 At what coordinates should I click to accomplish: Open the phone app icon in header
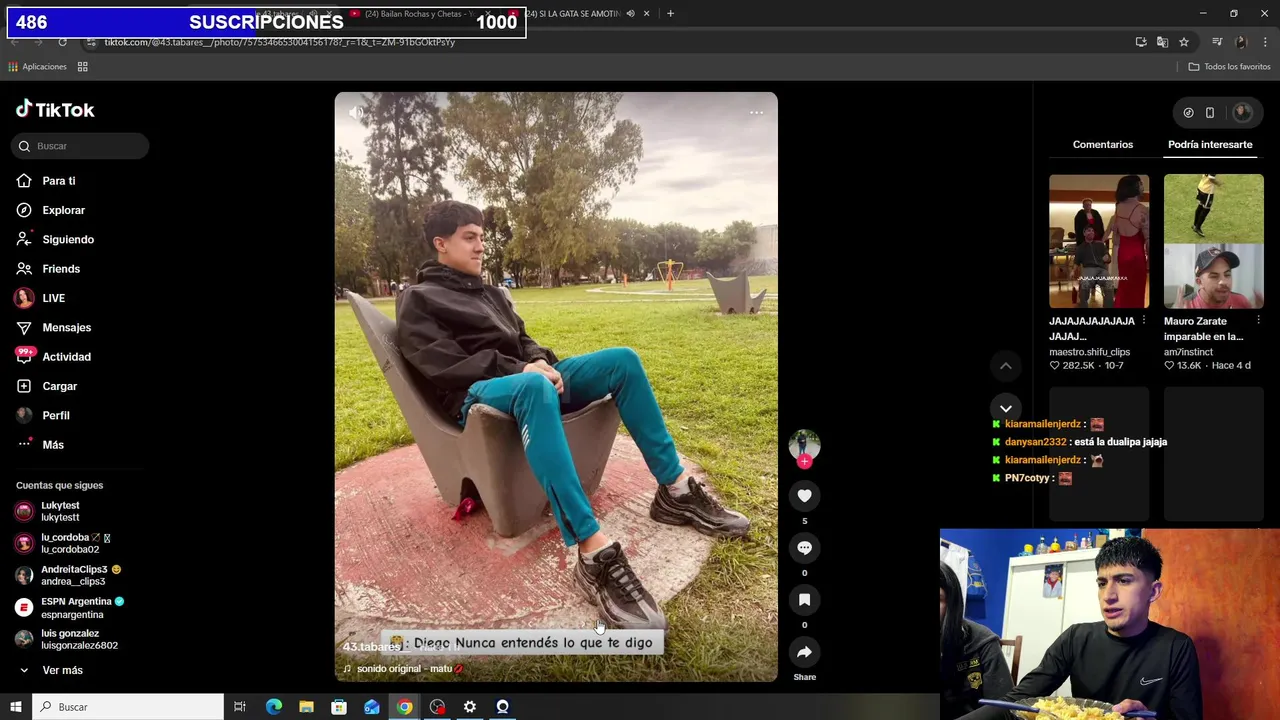(x=1210, y=113)
